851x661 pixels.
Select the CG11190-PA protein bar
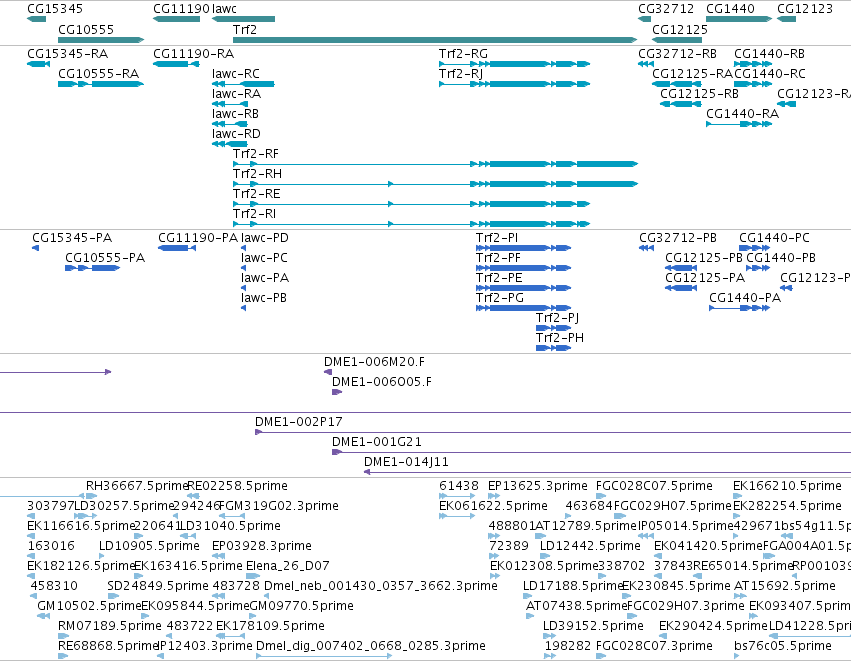point(177,248)
